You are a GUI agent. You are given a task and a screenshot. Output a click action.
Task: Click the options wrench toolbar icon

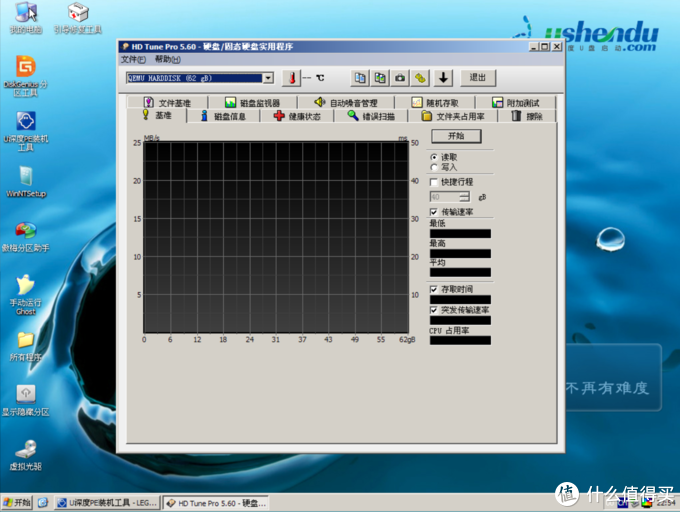tap(421, 78)
